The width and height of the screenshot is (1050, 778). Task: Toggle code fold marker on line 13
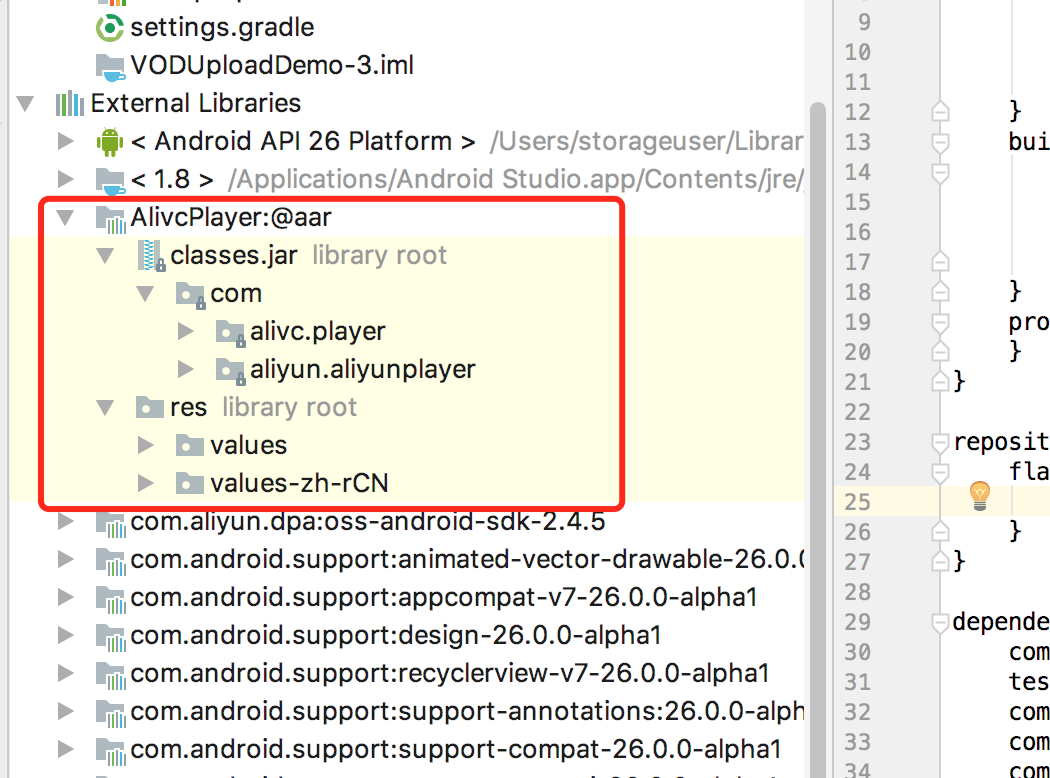tap(940, 143)
